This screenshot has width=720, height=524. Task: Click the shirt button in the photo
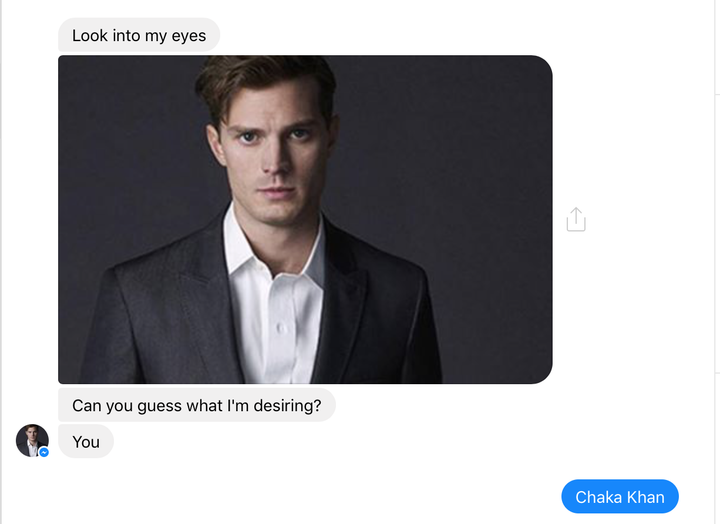pos(281,328)
